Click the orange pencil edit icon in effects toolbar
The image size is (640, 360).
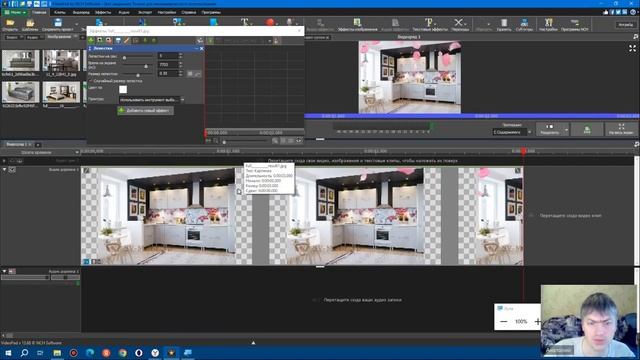tap(127, 40)
